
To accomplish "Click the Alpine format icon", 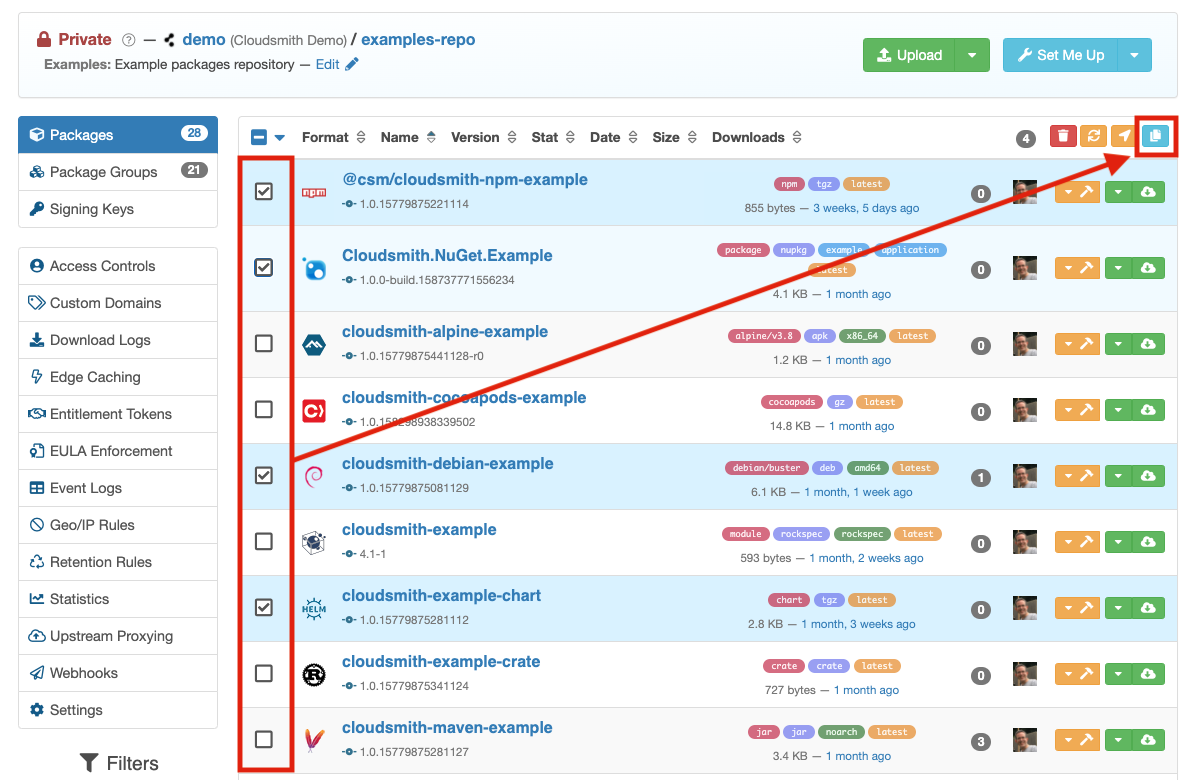I will (313, 345).
